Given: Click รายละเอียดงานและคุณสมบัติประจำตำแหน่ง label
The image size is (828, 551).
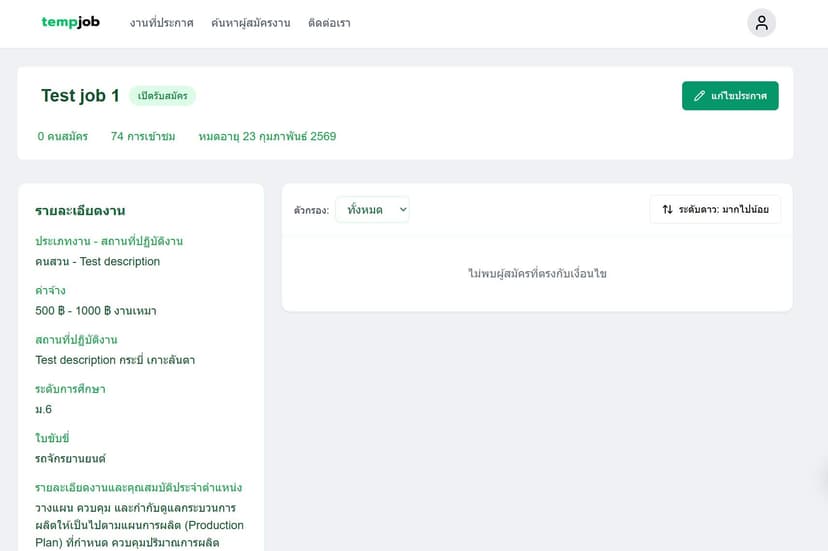Looking at the screenshot, I should pos(139,488).
